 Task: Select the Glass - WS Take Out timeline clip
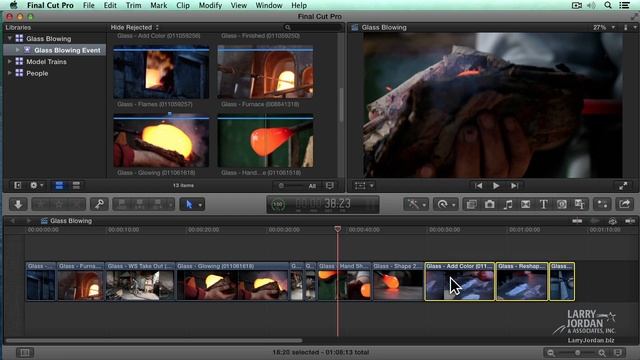point(140,282)
